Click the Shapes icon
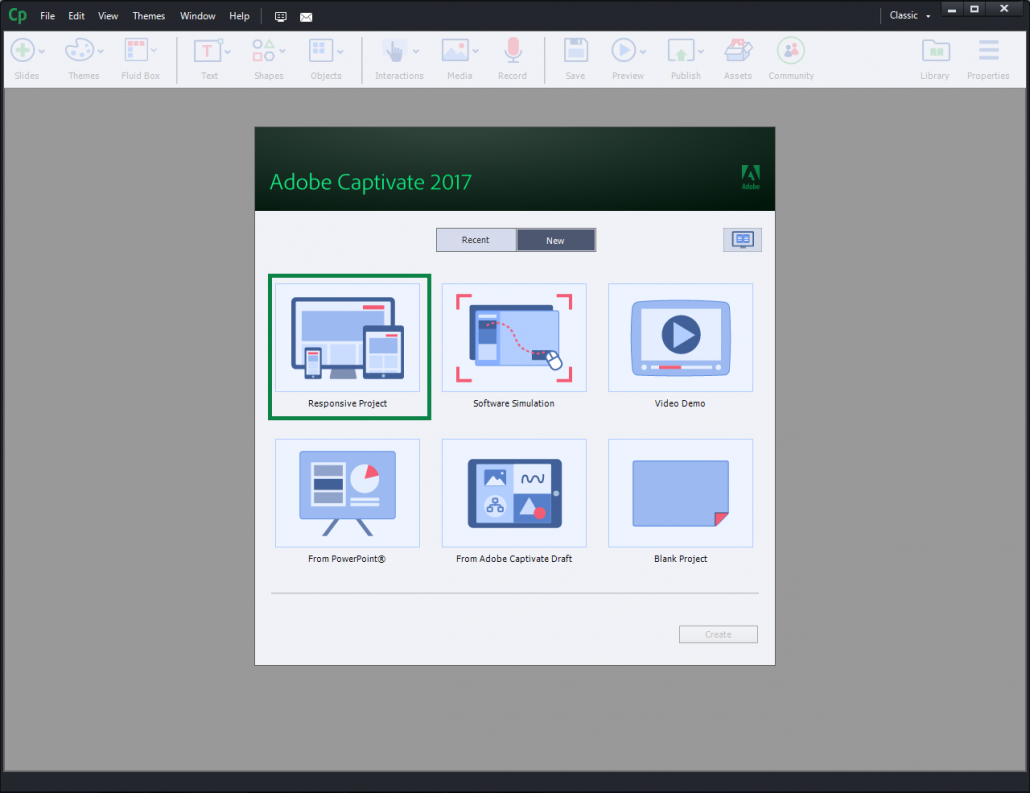This screenshot has height=793, width=1030. (263, 51)
